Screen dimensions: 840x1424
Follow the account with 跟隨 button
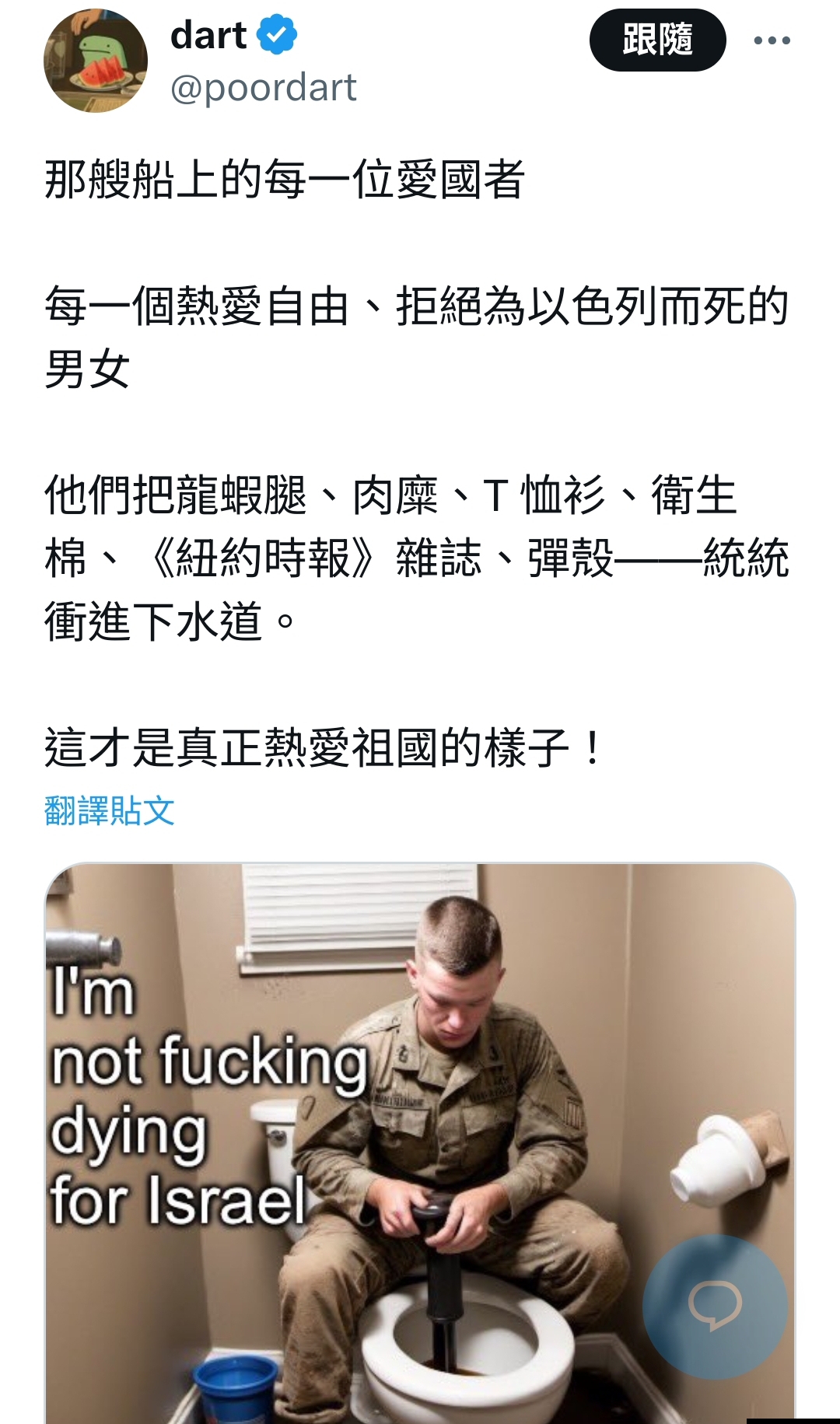(x=657, y=40)
